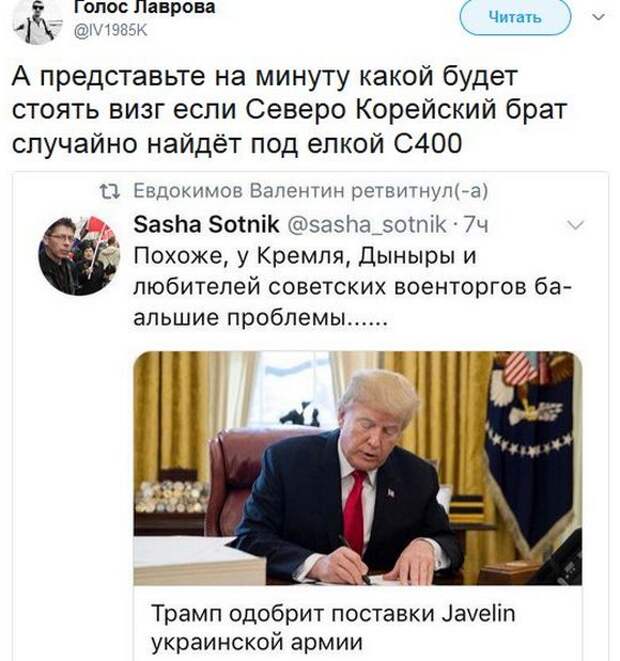Image resolution: width=620 pixels, height=661 pixels.
Task: Click quoted tweet text Похоже, у Кремля
Action: pyautogui.click(x=352, y=287)
